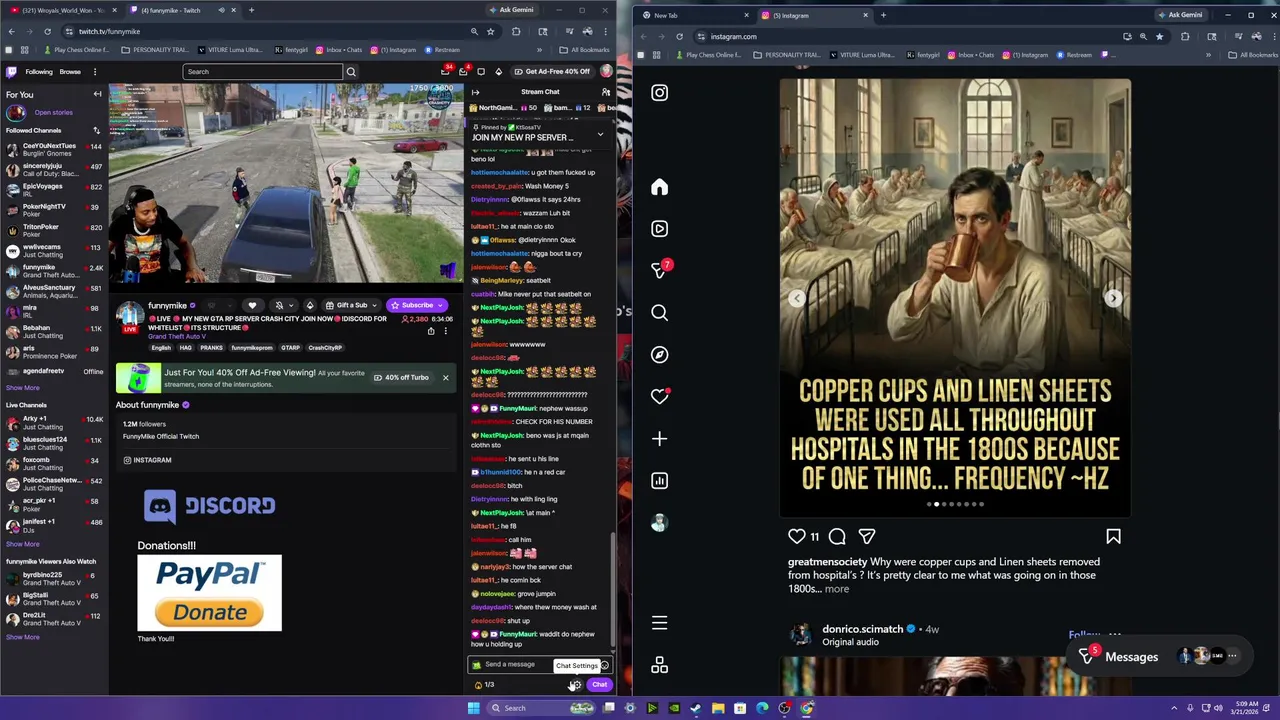Image resolution: width=1280 pixels, height=720 pixels.
Task: Open Twitch Bits diamond icon in header
Action: click(x=499, y=72)
